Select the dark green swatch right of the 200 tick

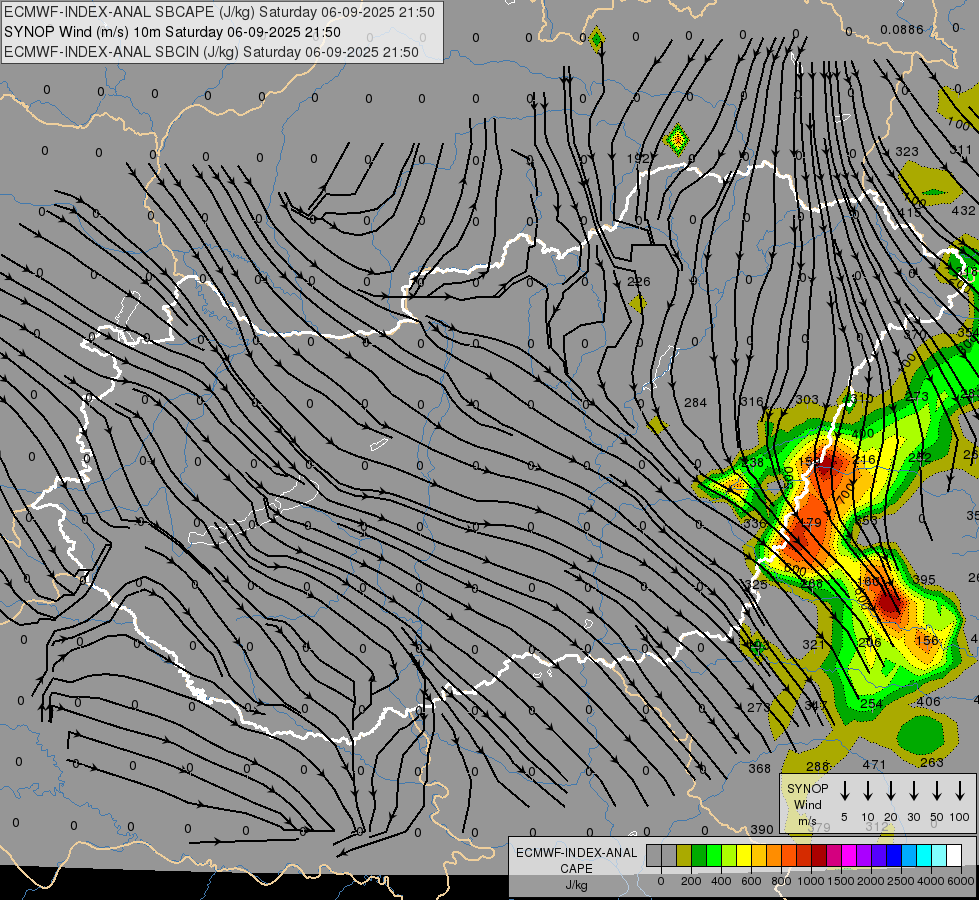point(699,856)
